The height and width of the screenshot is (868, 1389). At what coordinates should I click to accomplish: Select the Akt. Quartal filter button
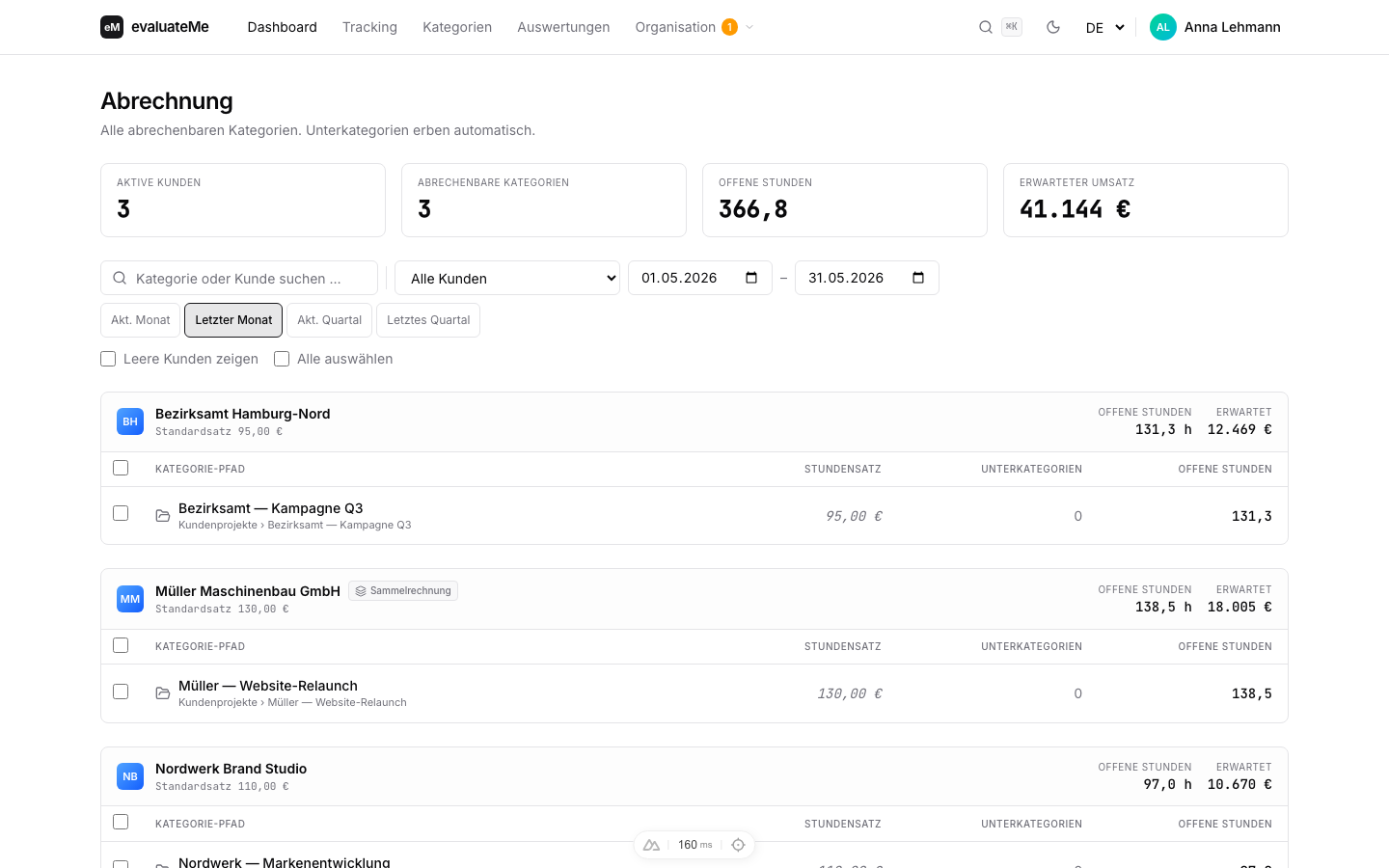tap(329, 320)
